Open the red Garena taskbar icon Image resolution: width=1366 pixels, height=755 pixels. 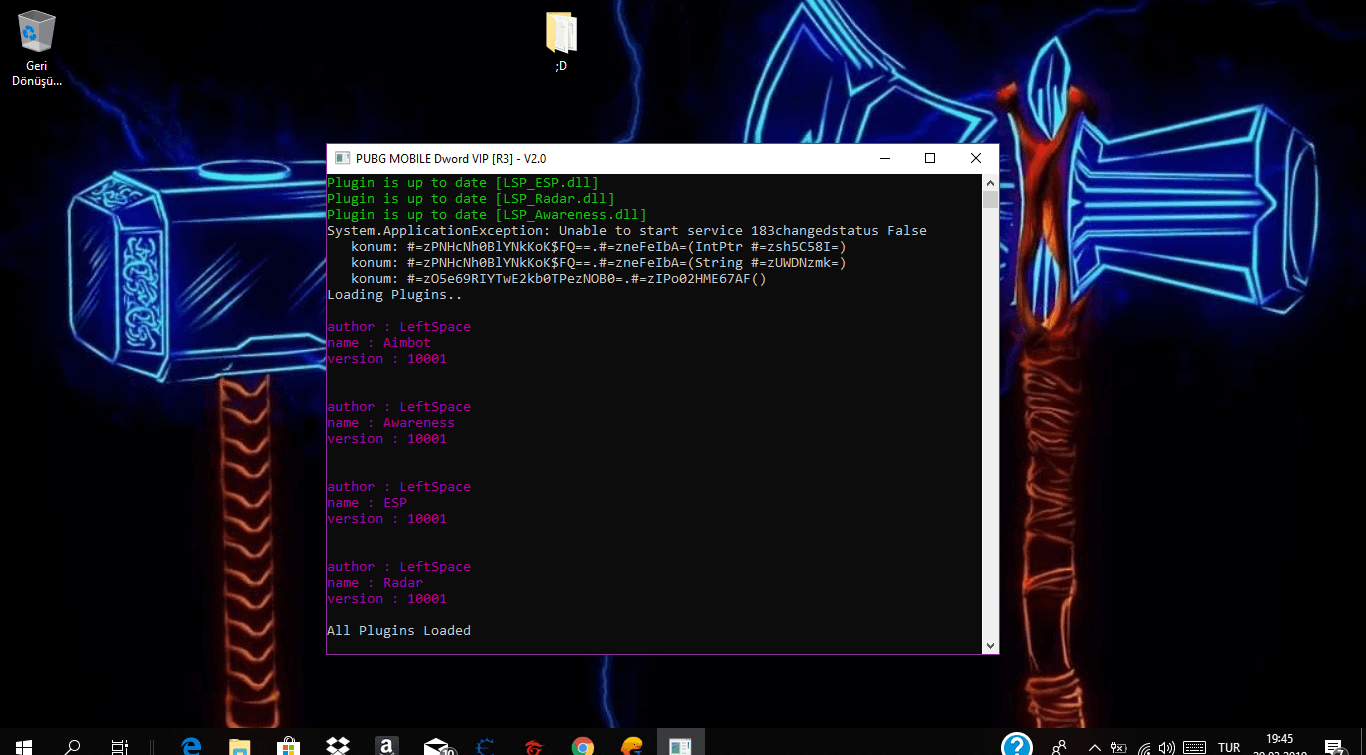click(534, 746)
